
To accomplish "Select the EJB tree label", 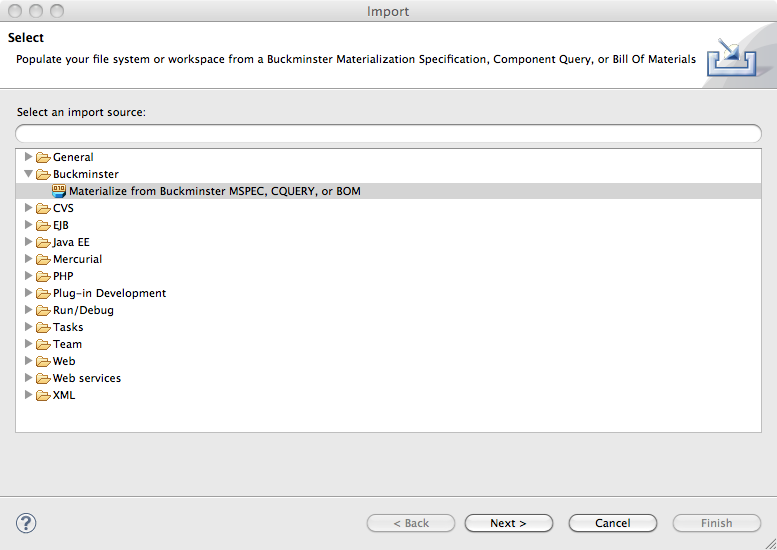I will click(x=60, y=225).
